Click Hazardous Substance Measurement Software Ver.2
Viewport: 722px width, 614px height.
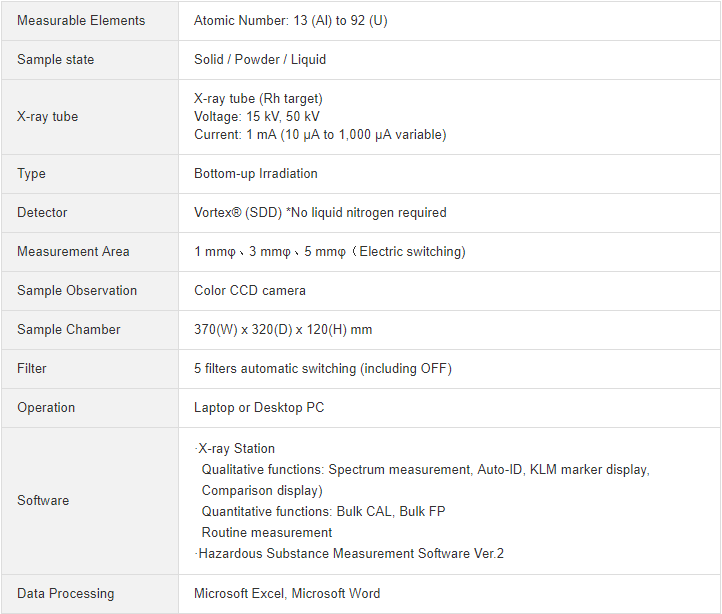tap(350, 553)
